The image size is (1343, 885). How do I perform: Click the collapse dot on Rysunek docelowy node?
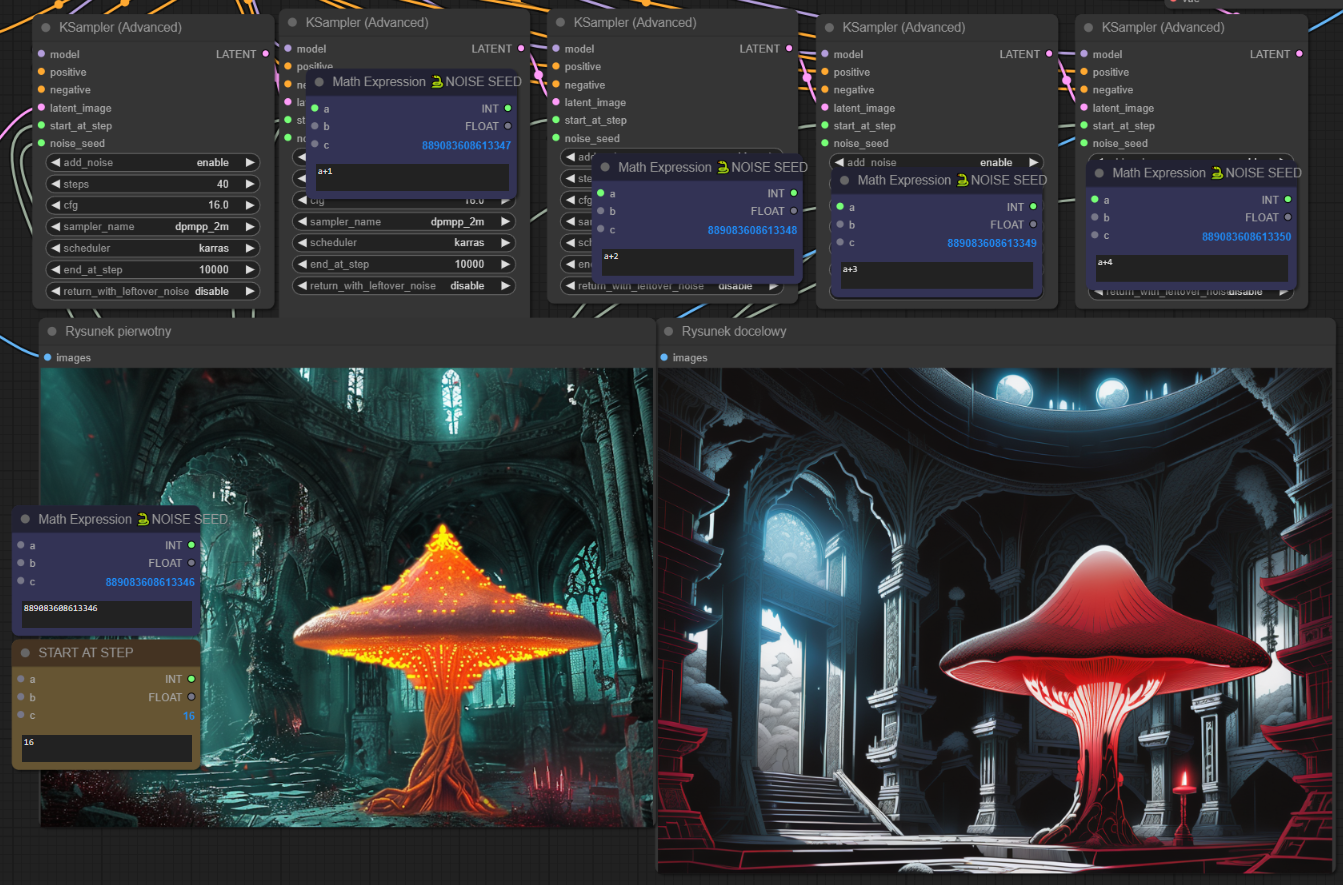(668, 331)
